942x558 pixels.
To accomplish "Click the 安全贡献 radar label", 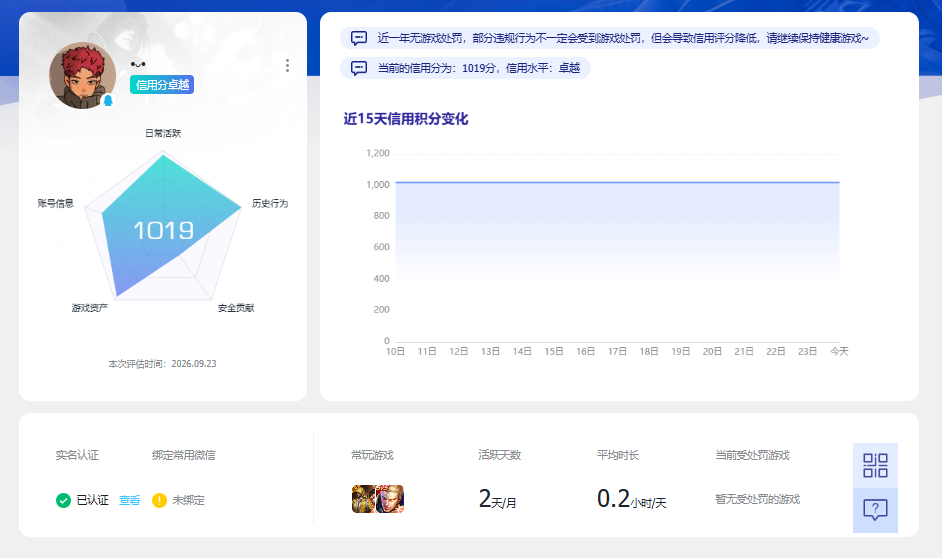I will click(236, 308).
